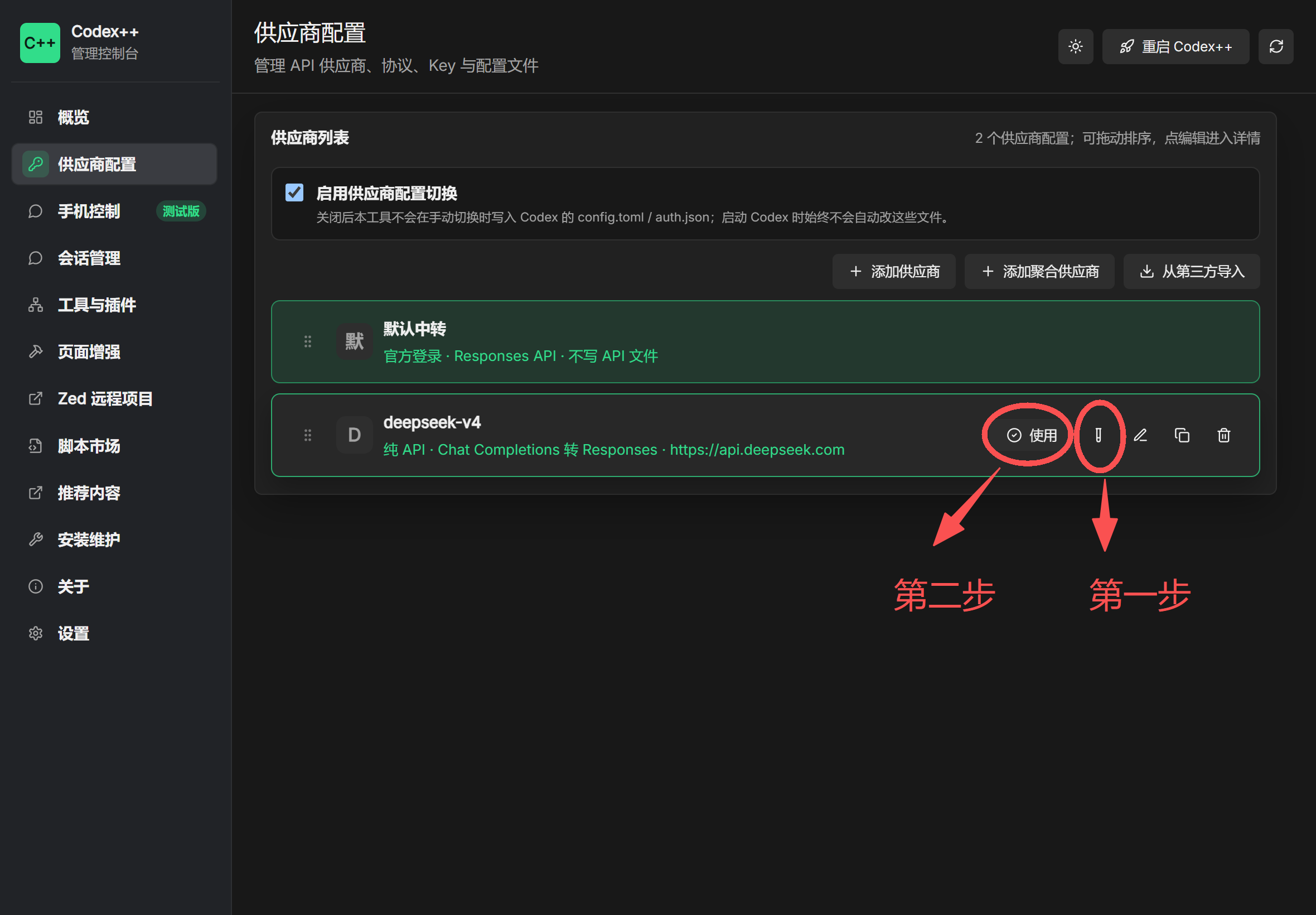Click the 管理控制台 subtitle under Codex++
Viewport: 1316px width, 915px height.
pos(105,54)
